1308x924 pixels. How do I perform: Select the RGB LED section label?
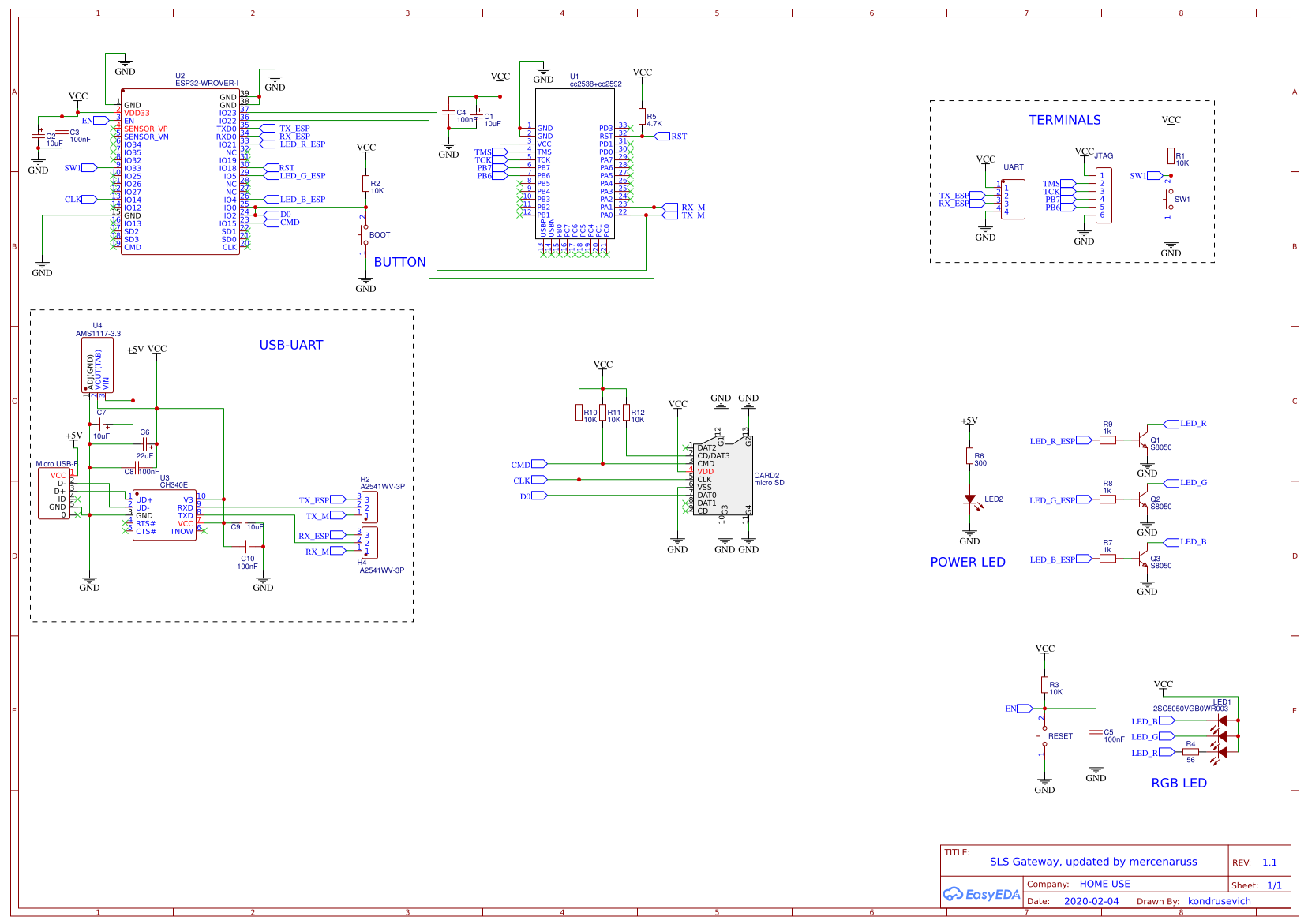click(x=1179, y=783)
